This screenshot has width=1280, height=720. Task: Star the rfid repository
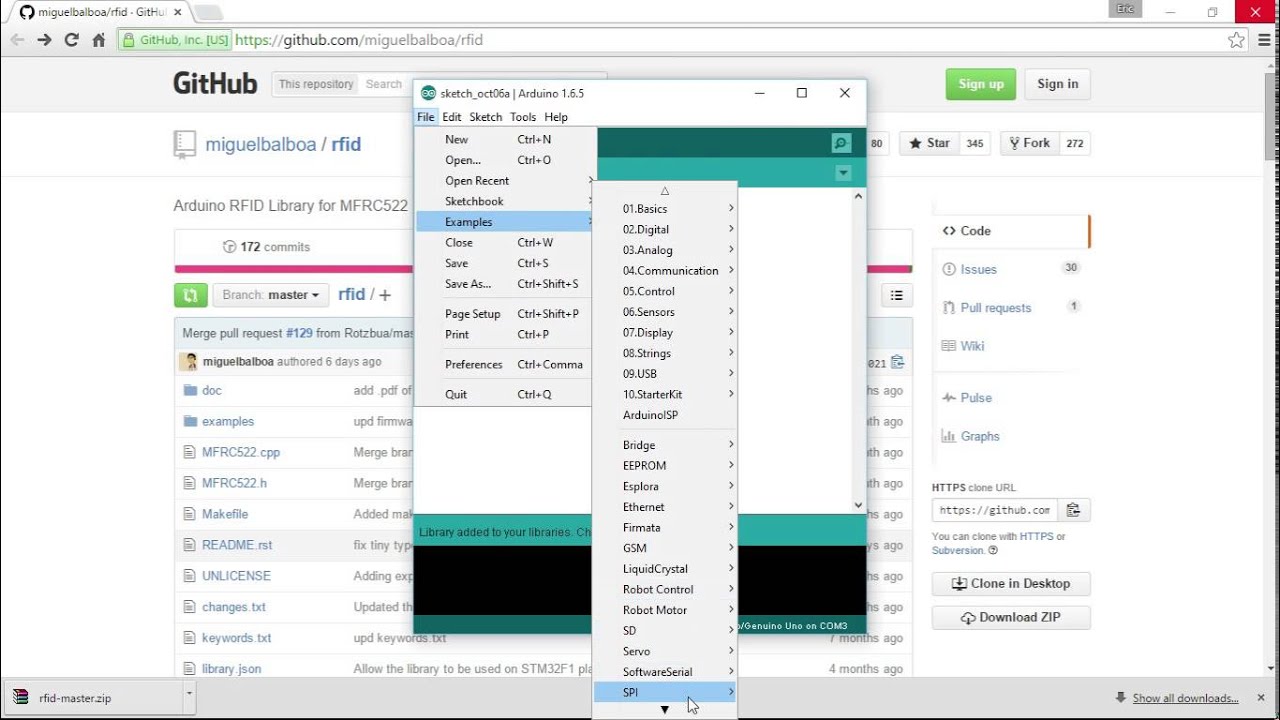[x=929, y=143]
